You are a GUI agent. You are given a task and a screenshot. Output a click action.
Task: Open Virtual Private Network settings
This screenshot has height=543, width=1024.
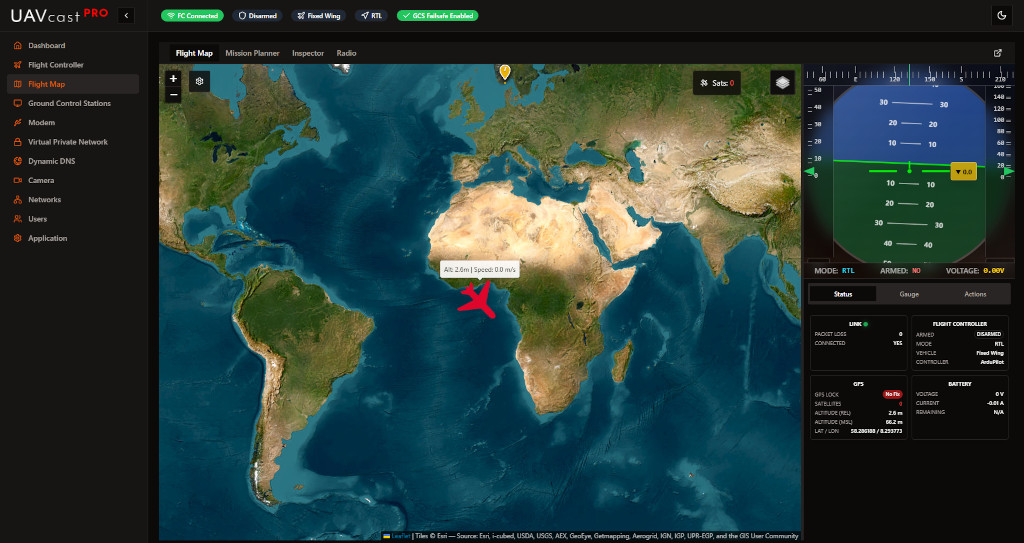coord(67,142)
